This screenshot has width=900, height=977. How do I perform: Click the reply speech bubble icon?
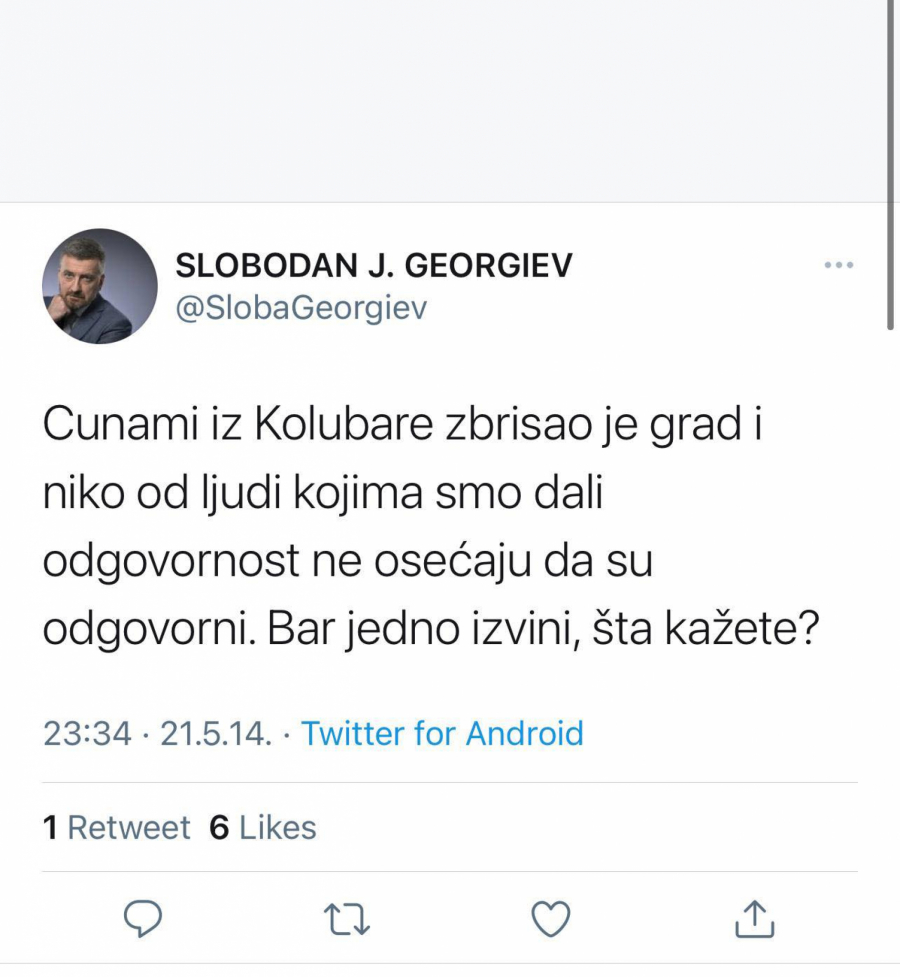pos(143,915)
